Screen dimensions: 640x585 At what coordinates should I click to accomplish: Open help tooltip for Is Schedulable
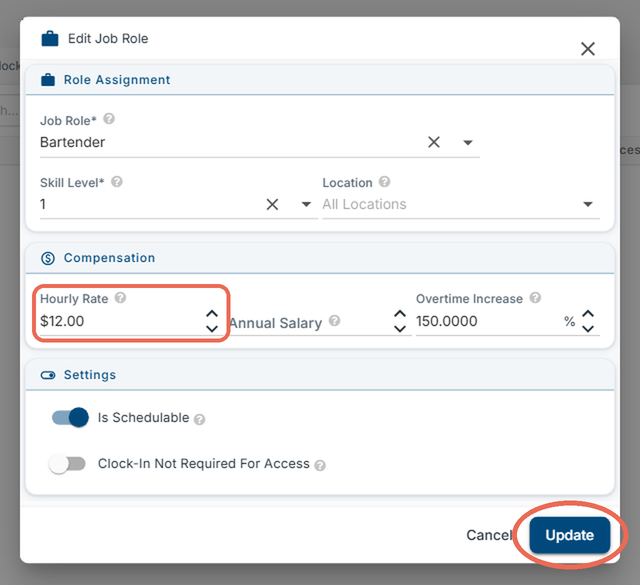(x=199, y=419)
